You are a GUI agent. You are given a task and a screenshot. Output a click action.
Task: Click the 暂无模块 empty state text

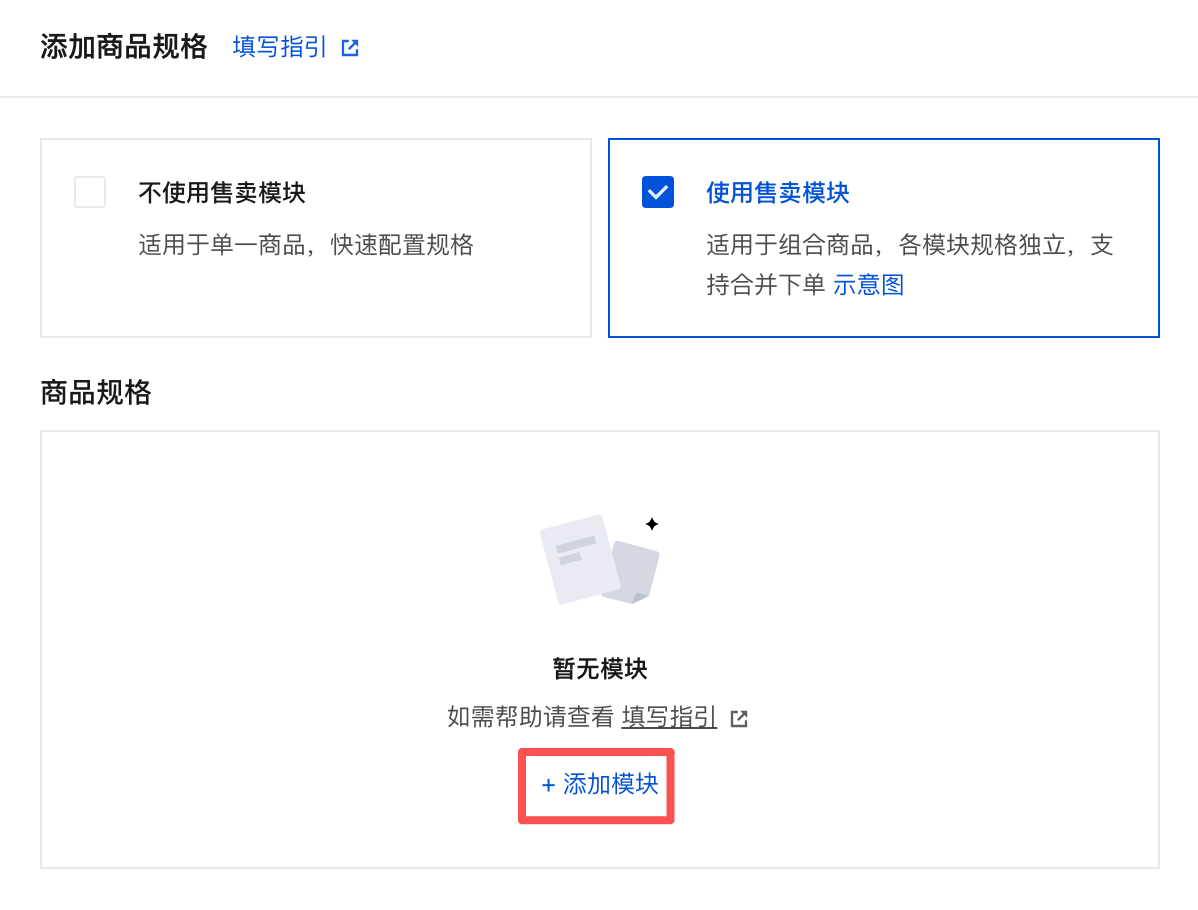pos(600,669)
